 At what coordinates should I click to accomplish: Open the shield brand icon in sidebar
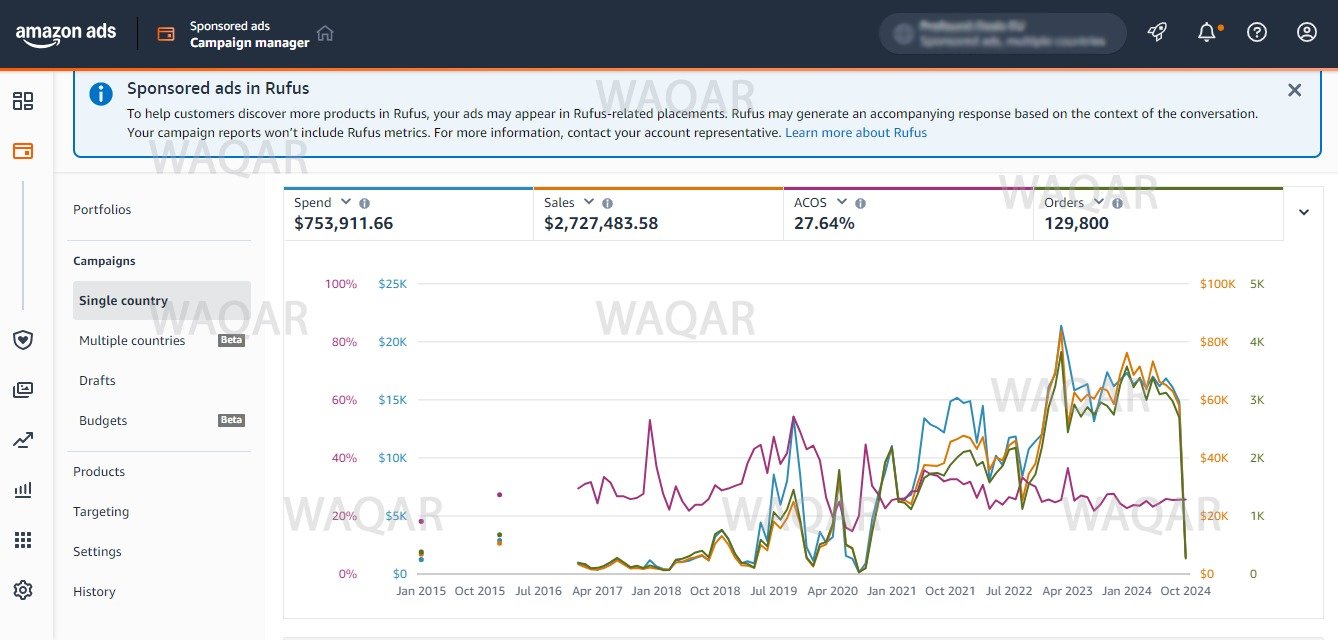click(x=23, y=340)
